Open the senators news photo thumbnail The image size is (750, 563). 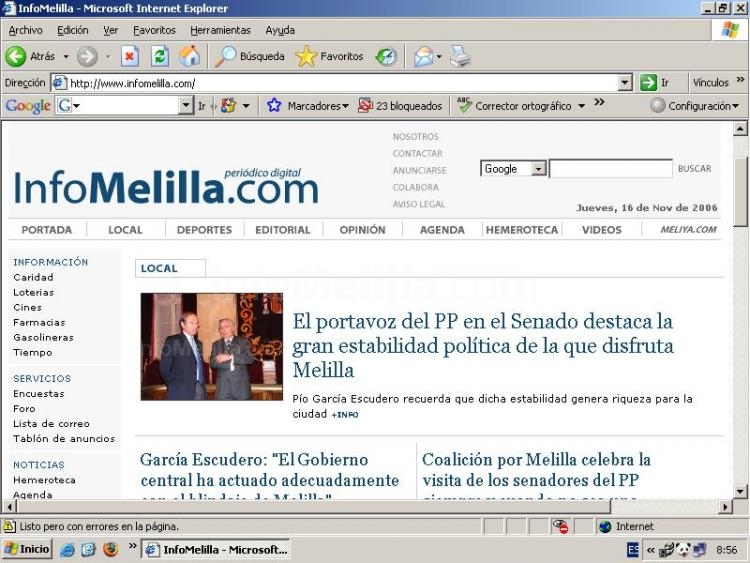(x=211, y=347)
